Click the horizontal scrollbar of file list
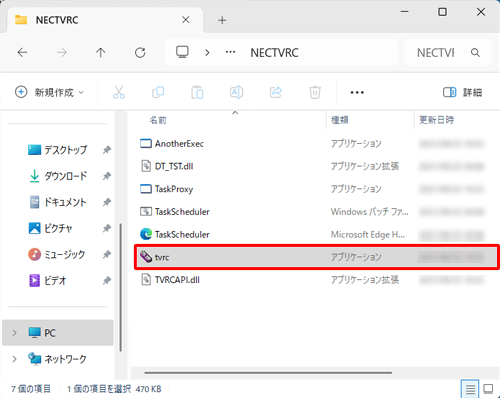 tap(268, 373)
